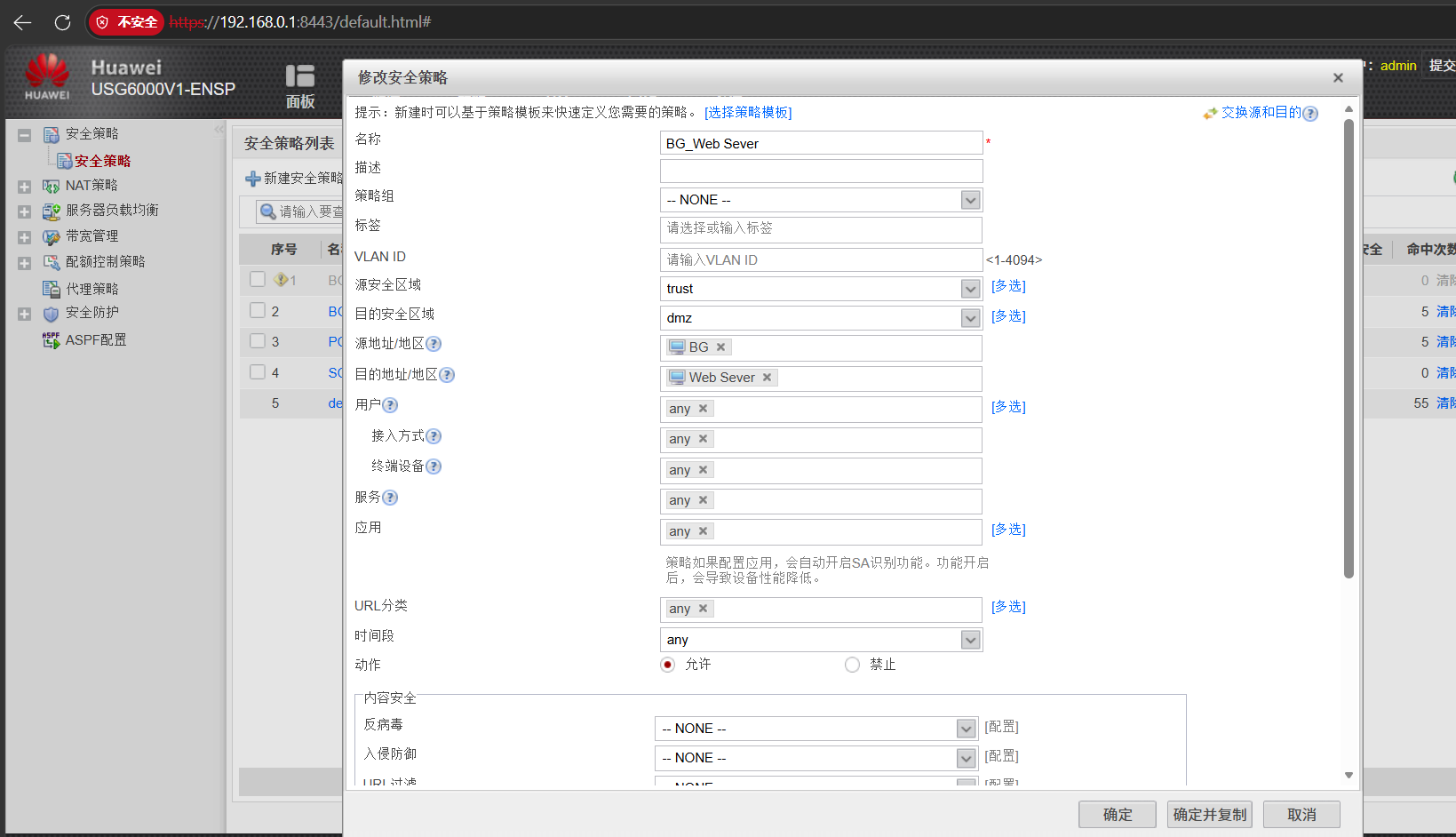Open the 策略组 dropdown
The height and width of the screenshot is (837, 1456).
coord(970,200)
